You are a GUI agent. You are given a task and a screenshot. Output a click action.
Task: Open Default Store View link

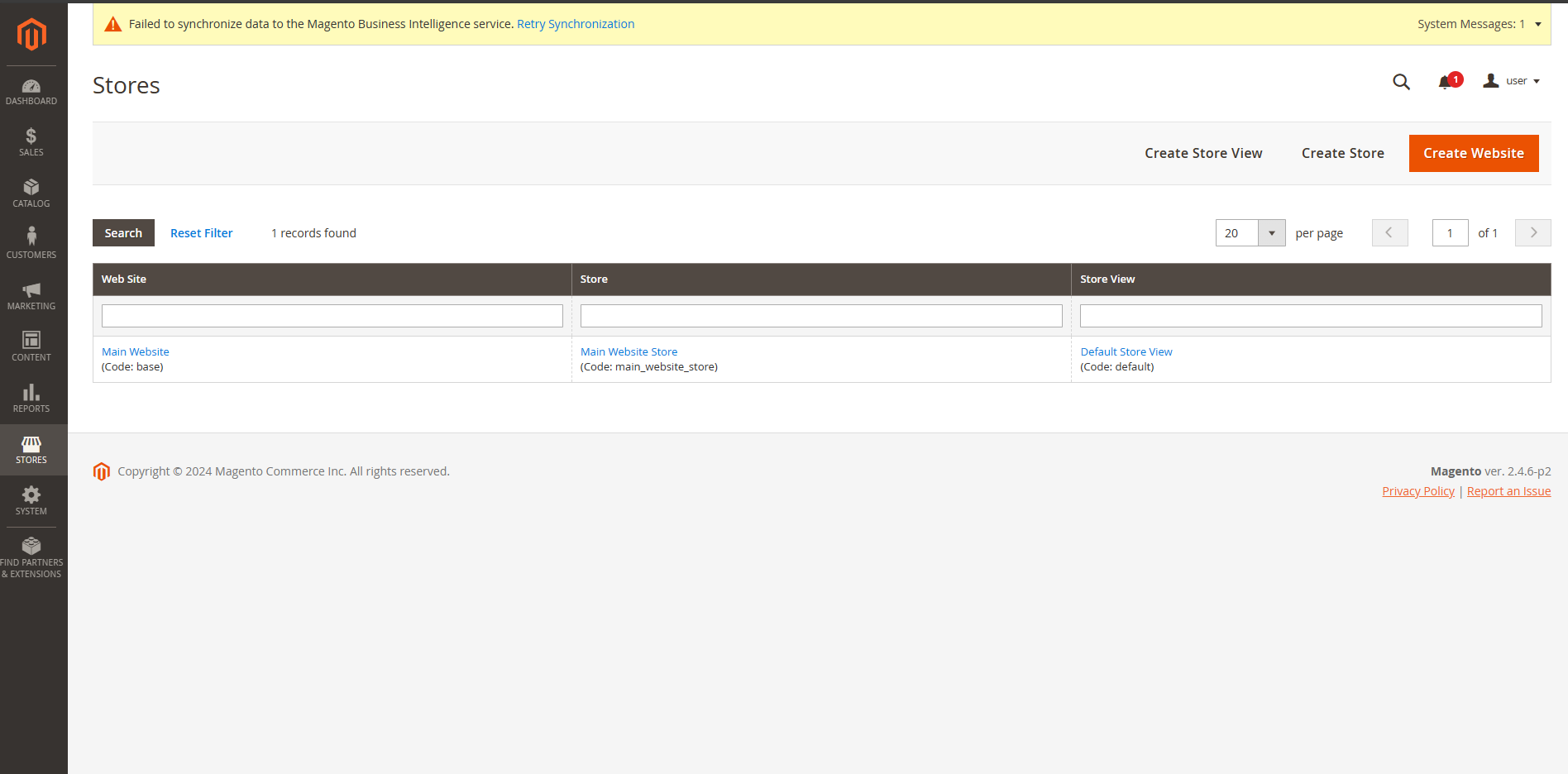pos(1126,352)
